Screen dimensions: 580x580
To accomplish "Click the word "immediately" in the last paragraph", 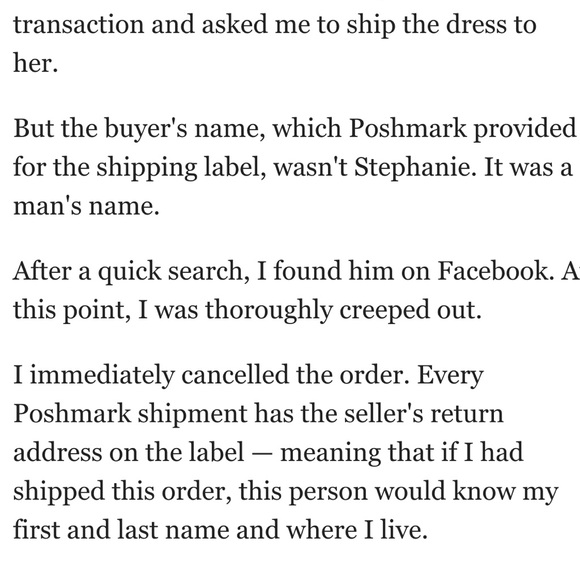I will [x=102, y=375].
